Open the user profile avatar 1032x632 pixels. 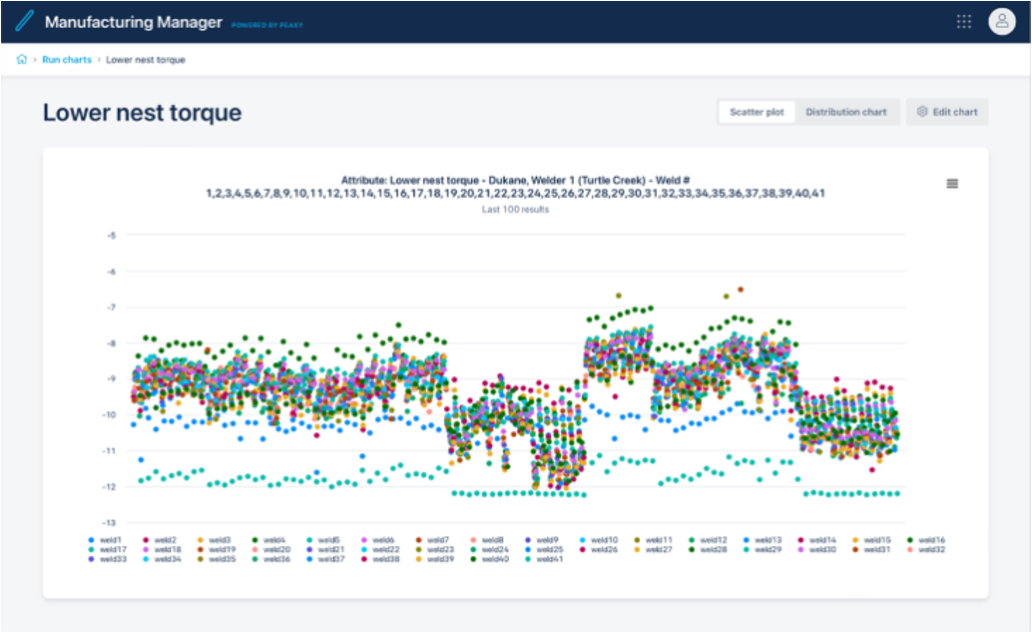pyautogui.click(x=1001, y=22)
